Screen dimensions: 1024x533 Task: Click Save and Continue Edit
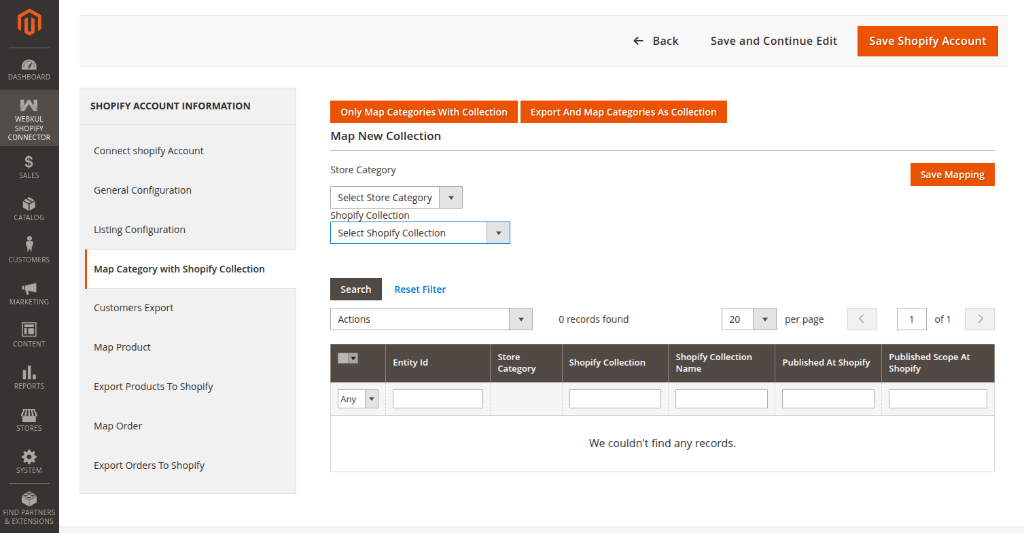tap(773, 41)
